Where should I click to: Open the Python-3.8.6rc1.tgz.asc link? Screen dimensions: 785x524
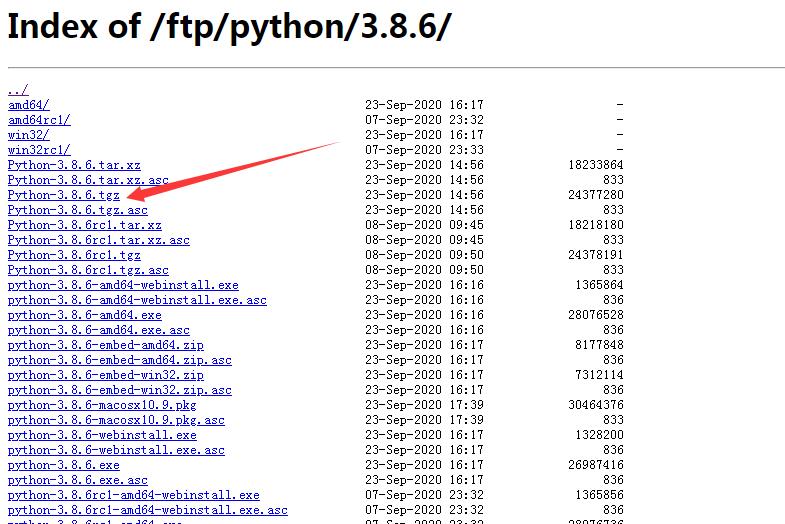pos(88,270)
